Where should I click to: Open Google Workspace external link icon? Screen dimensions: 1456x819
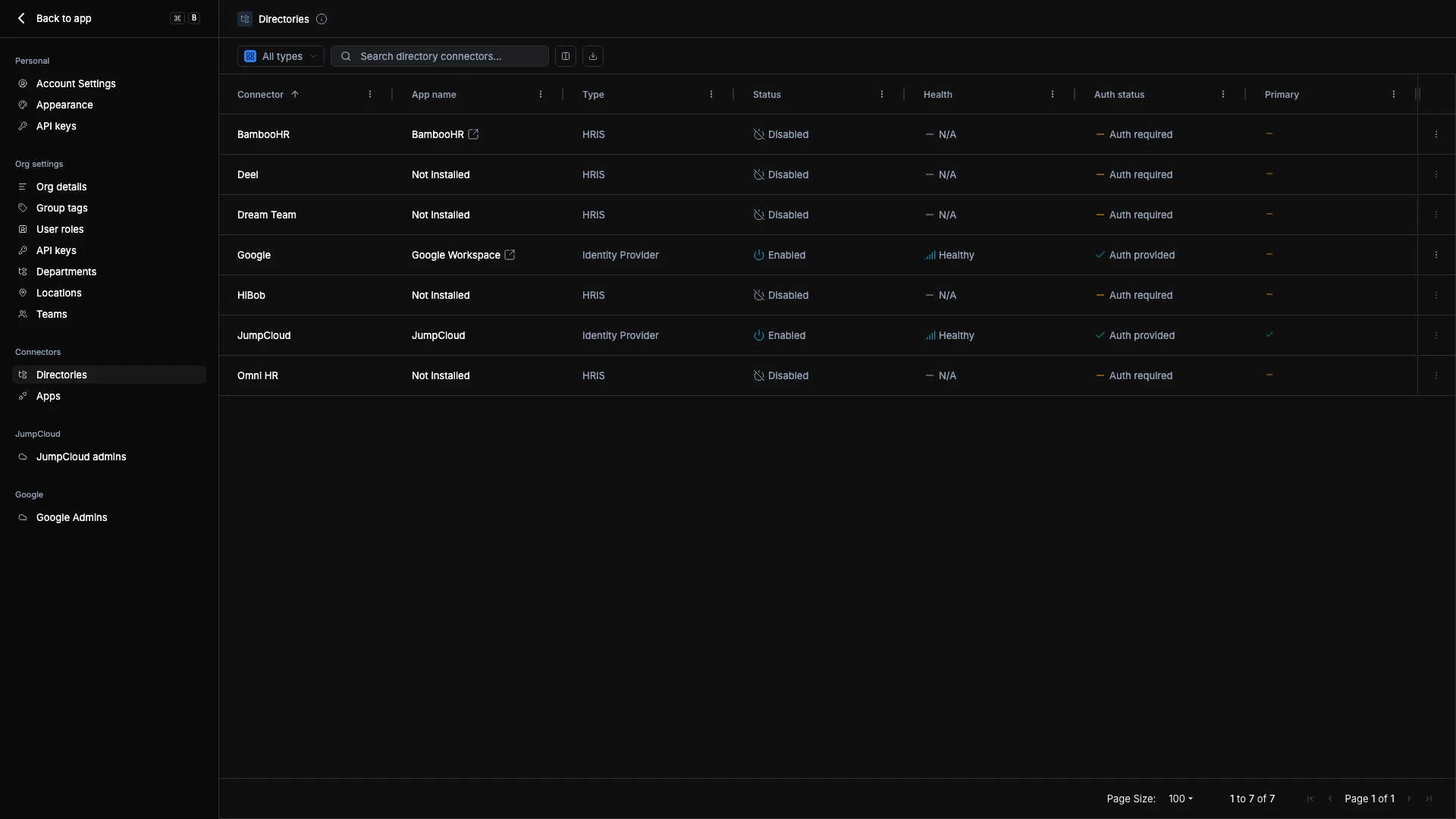[x=510, y=255]
